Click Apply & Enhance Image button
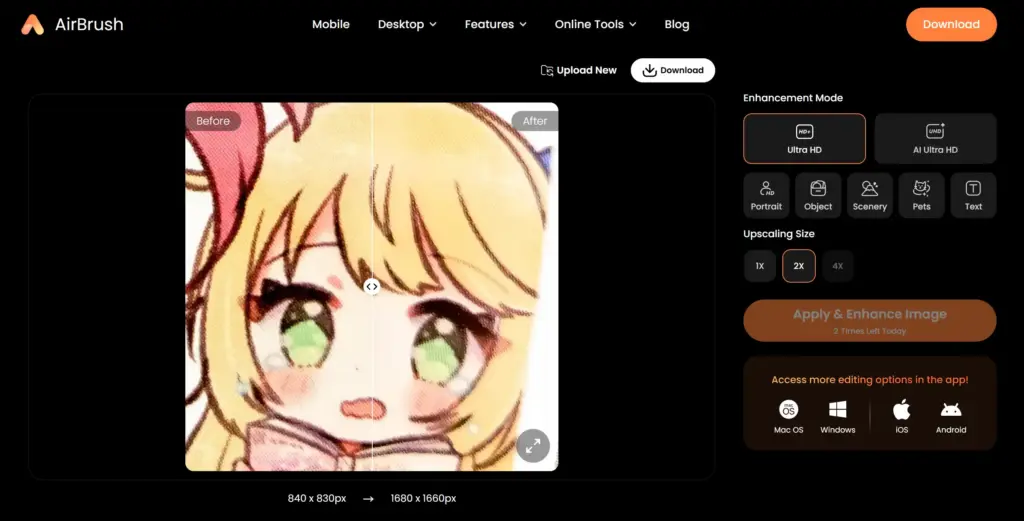1024x521 pixels. click(869, 321)
